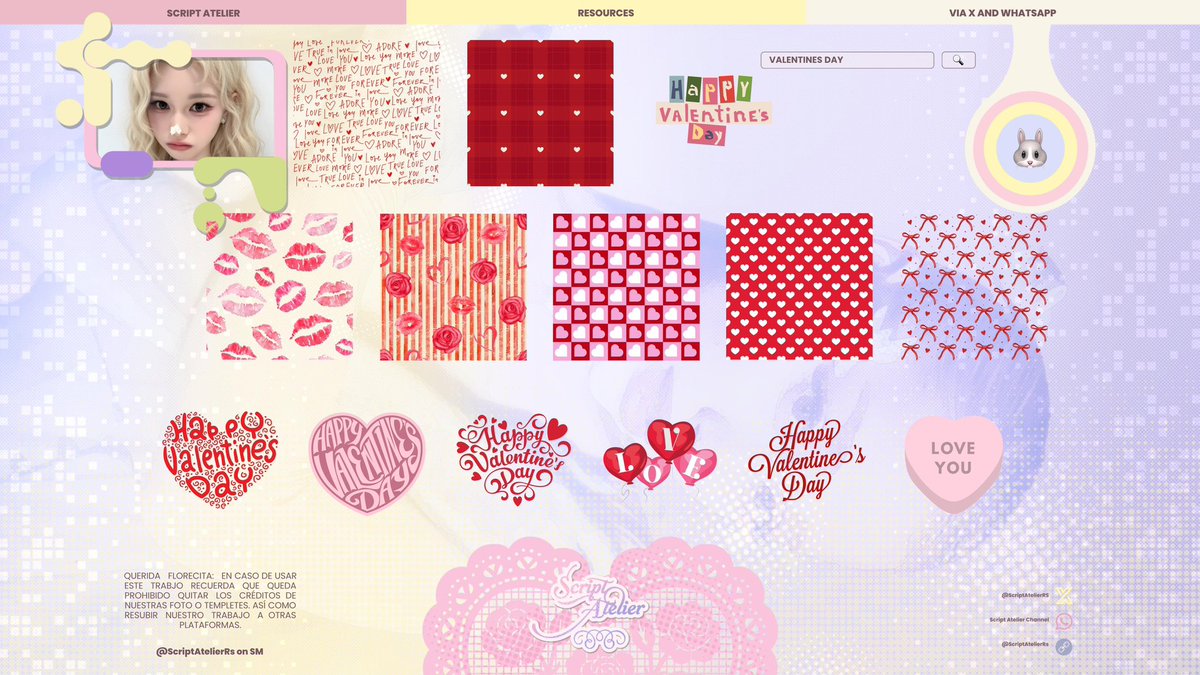Open the VIA X AND WHATSAPP tab
Image resolution: width=1200 pixels, height=675 pixels.
(1002, 13)
